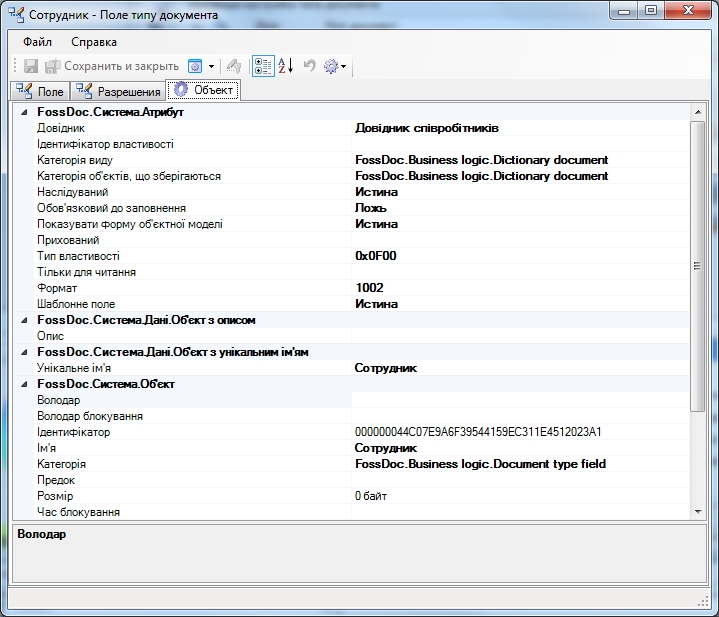Click the vertical scrollbar thumb
The width and height of the screenshot is (719, 617).
point(698,266)
